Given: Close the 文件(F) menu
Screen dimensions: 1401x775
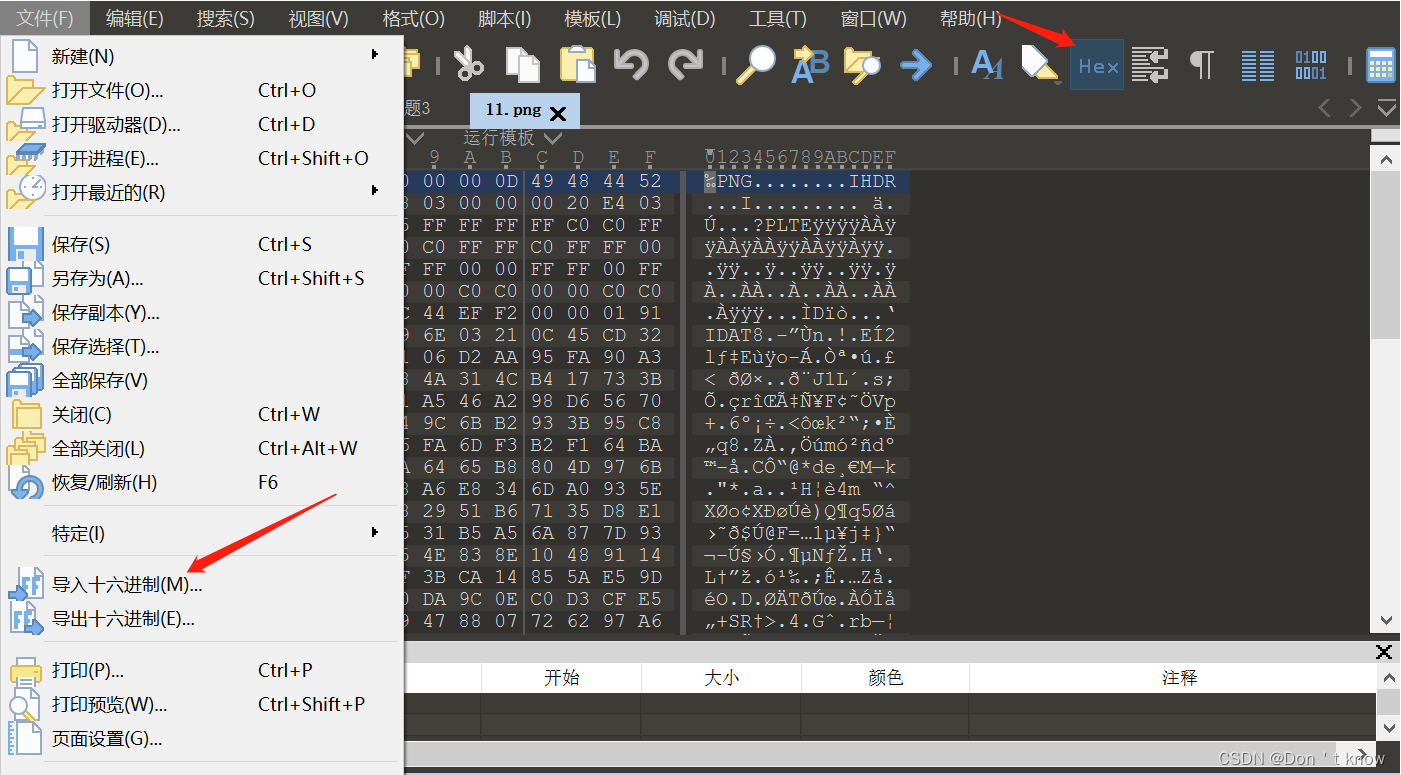Looking at the screenshot, I should point(45,18).
